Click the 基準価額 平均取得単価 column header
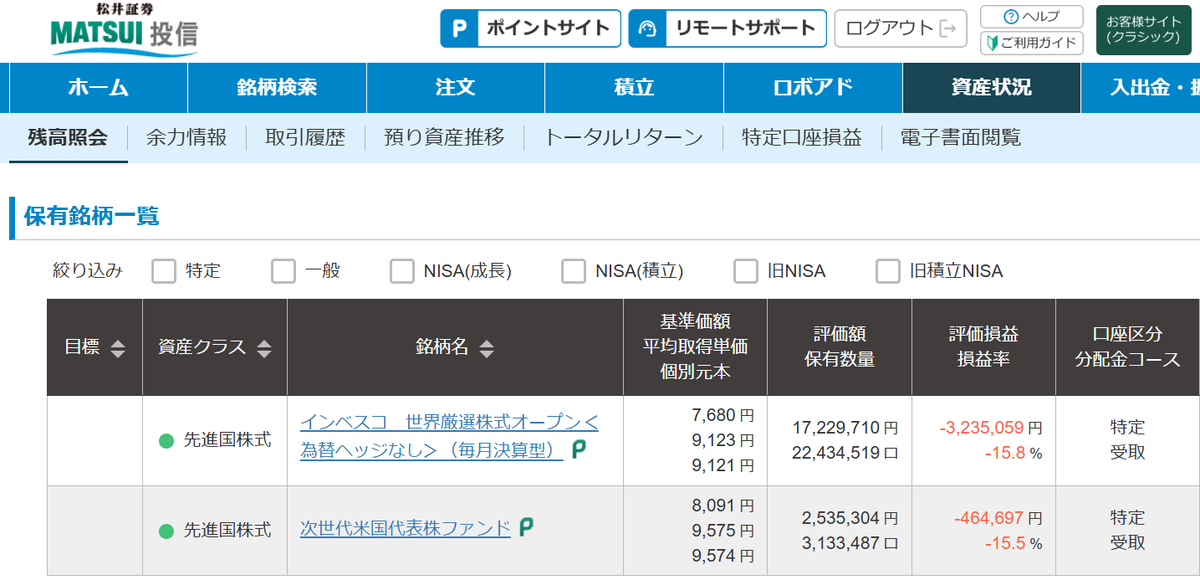The height and width of the screenshot is (580, 1200). (x=695, y=347)
